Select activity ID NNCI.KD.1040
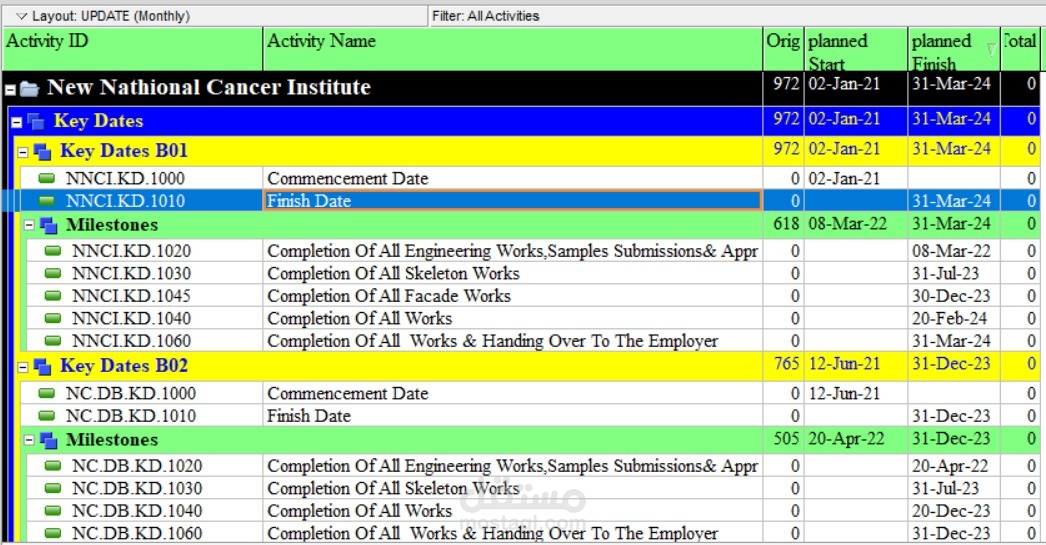 [131, 320]
